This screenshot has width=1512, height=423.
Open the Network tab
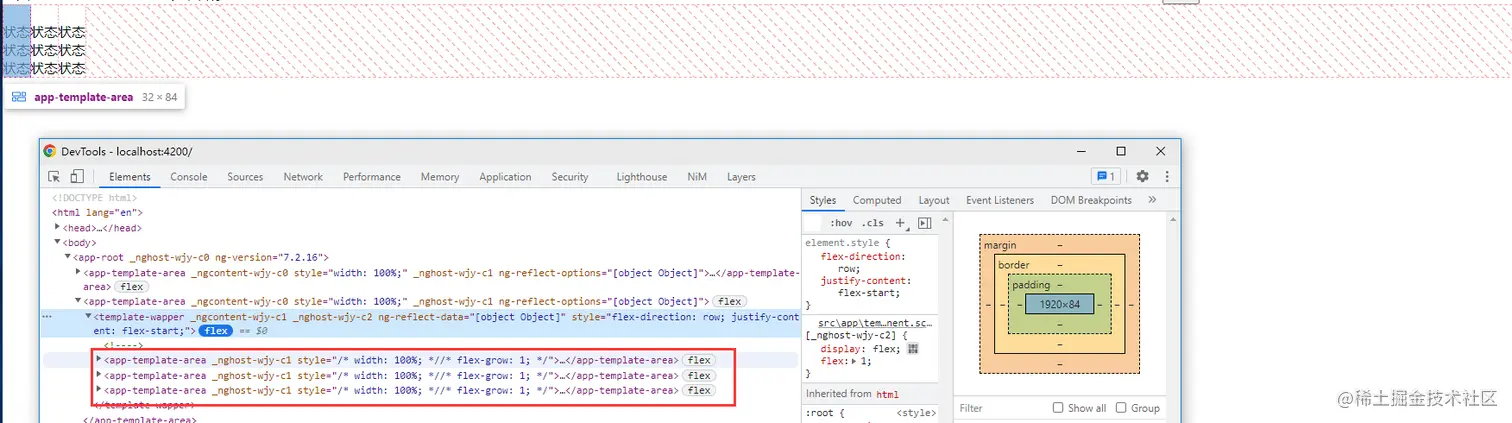click(303, 177)
